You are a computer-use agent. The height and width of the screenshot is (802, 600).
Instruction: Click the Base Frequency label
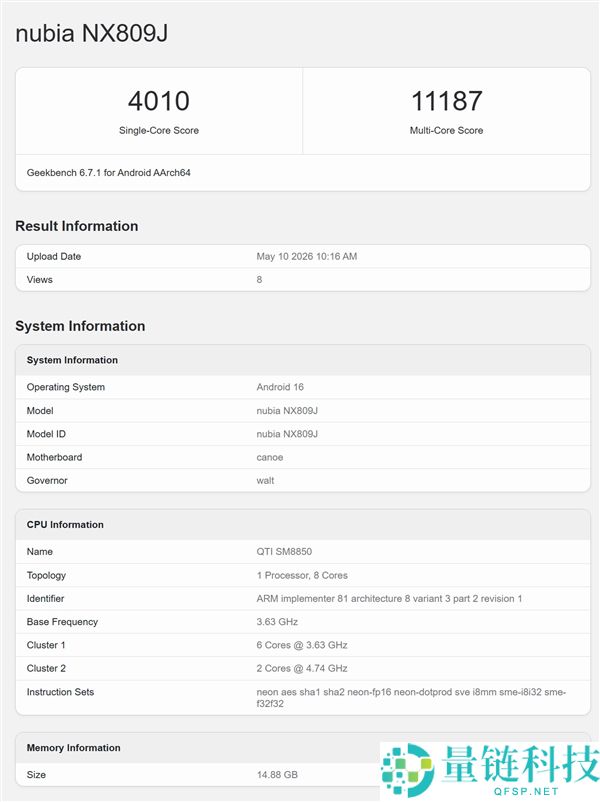pos(62,622)
